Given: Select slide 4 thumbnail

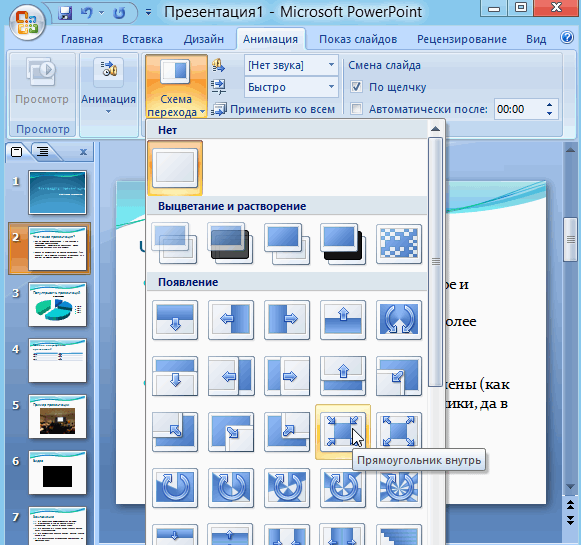Looking at the screenshot, I should 57,360.
